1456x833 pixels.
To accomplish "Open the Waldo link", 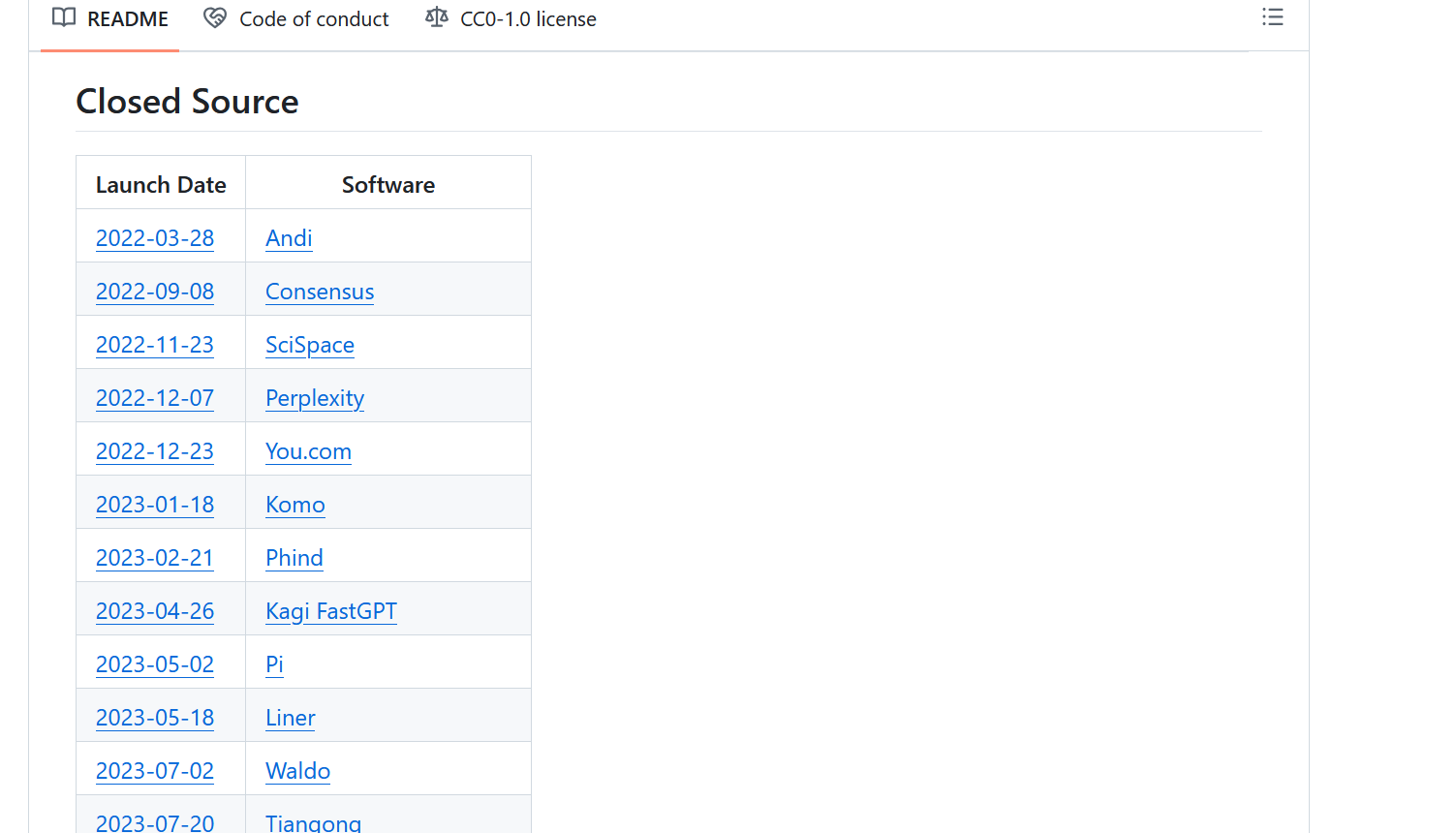I will click(x=298, y=771).
